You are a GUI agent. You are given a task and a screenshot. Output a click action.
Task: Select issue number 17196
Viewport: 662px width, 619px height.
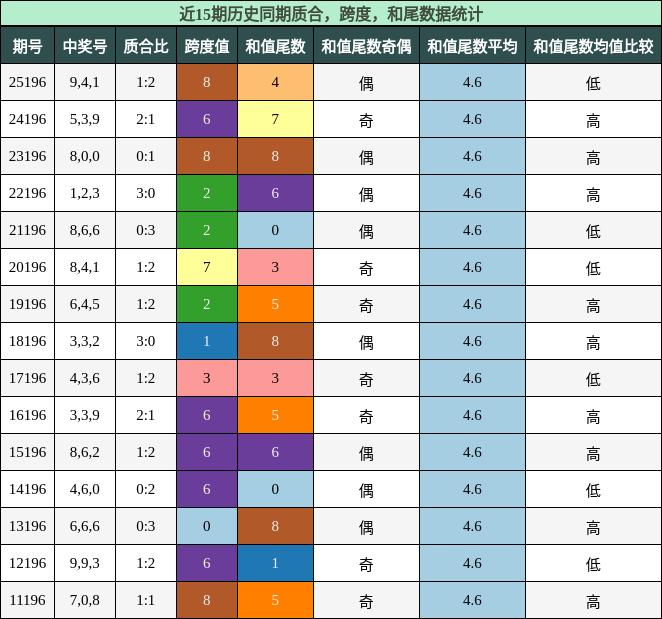27,378
